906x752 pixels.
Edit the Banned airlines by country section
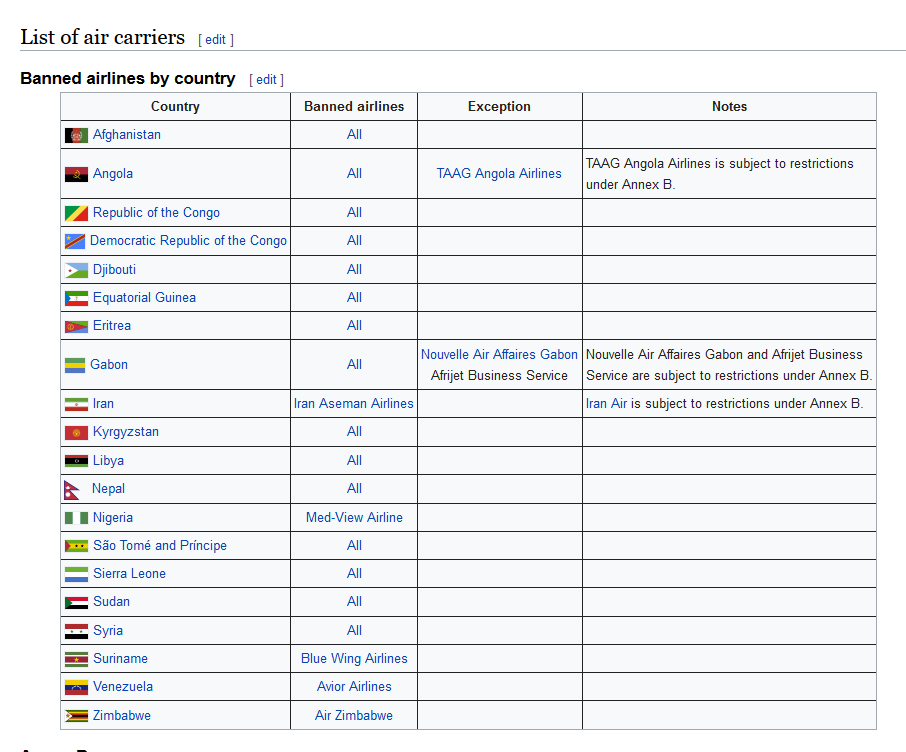click(x=266, y=80)
